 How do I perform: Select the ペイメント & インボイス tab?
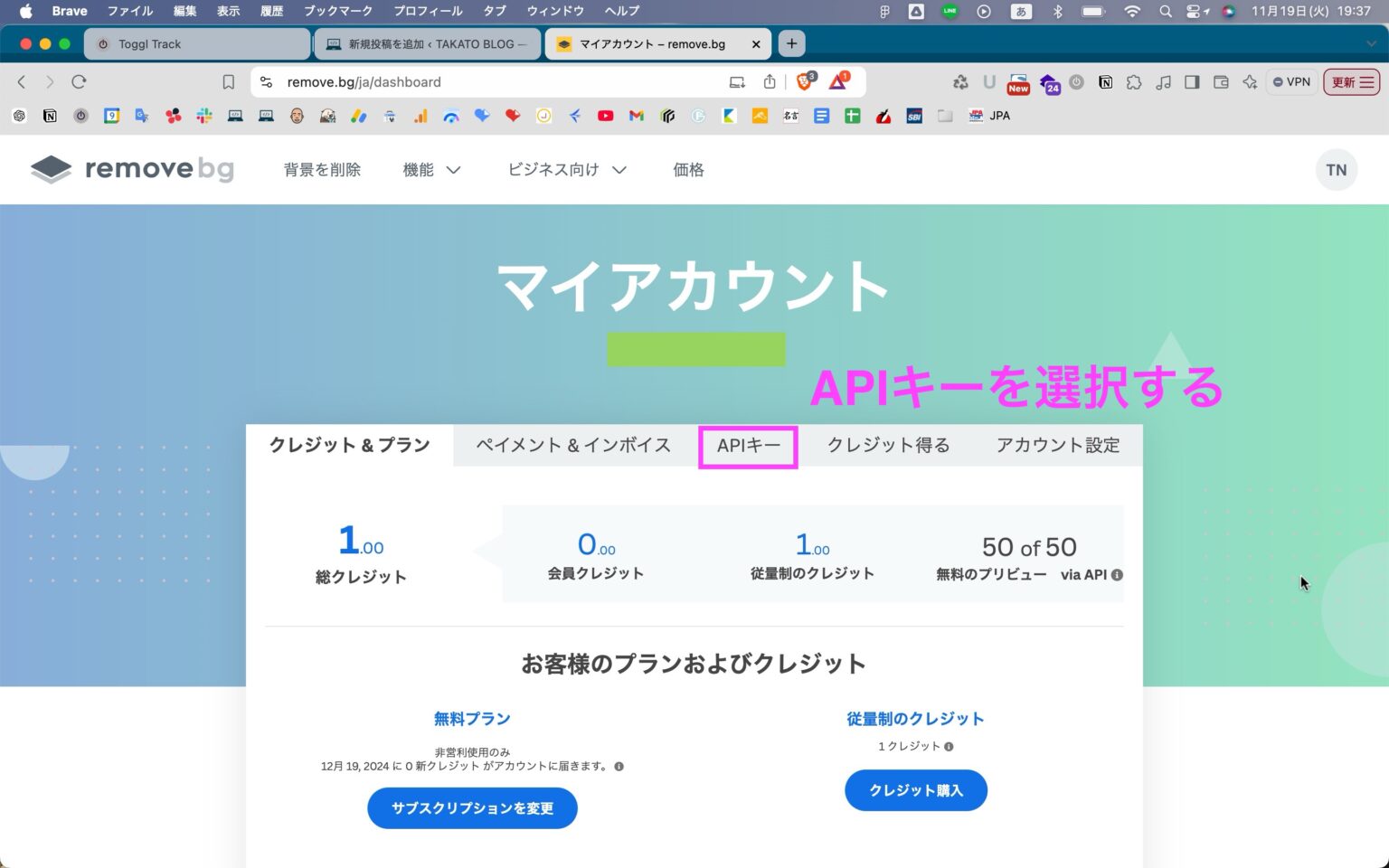(572, 445)
